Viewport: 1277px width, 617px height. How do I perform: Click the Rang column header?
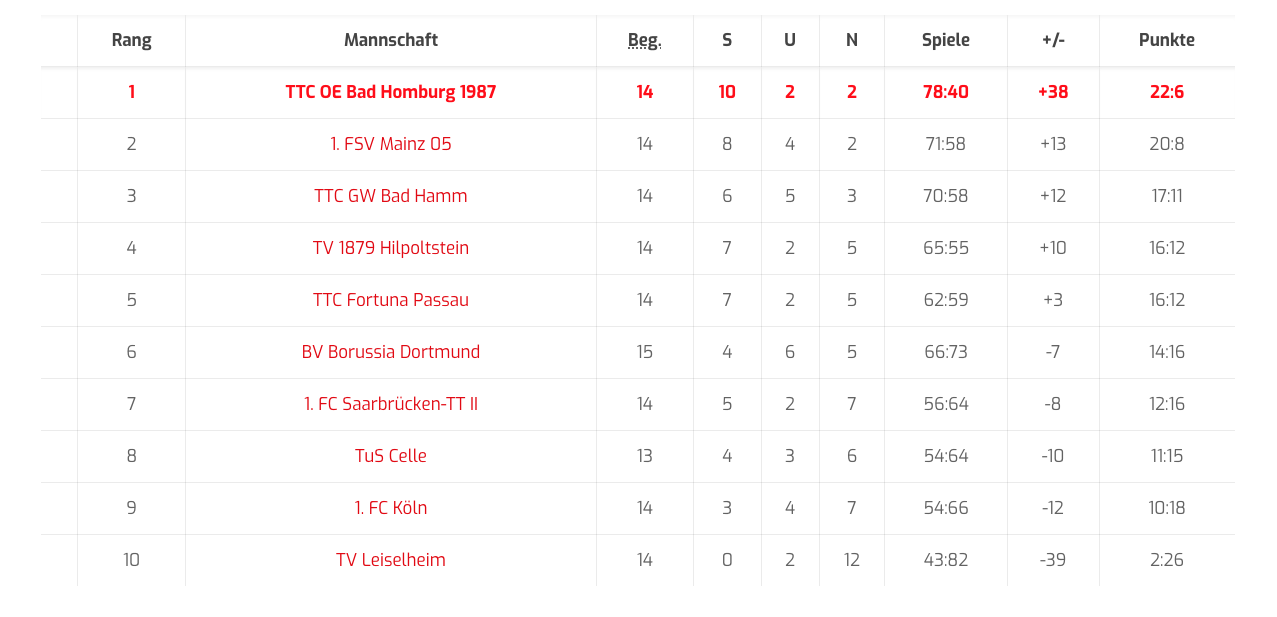(x=131, y=40)
